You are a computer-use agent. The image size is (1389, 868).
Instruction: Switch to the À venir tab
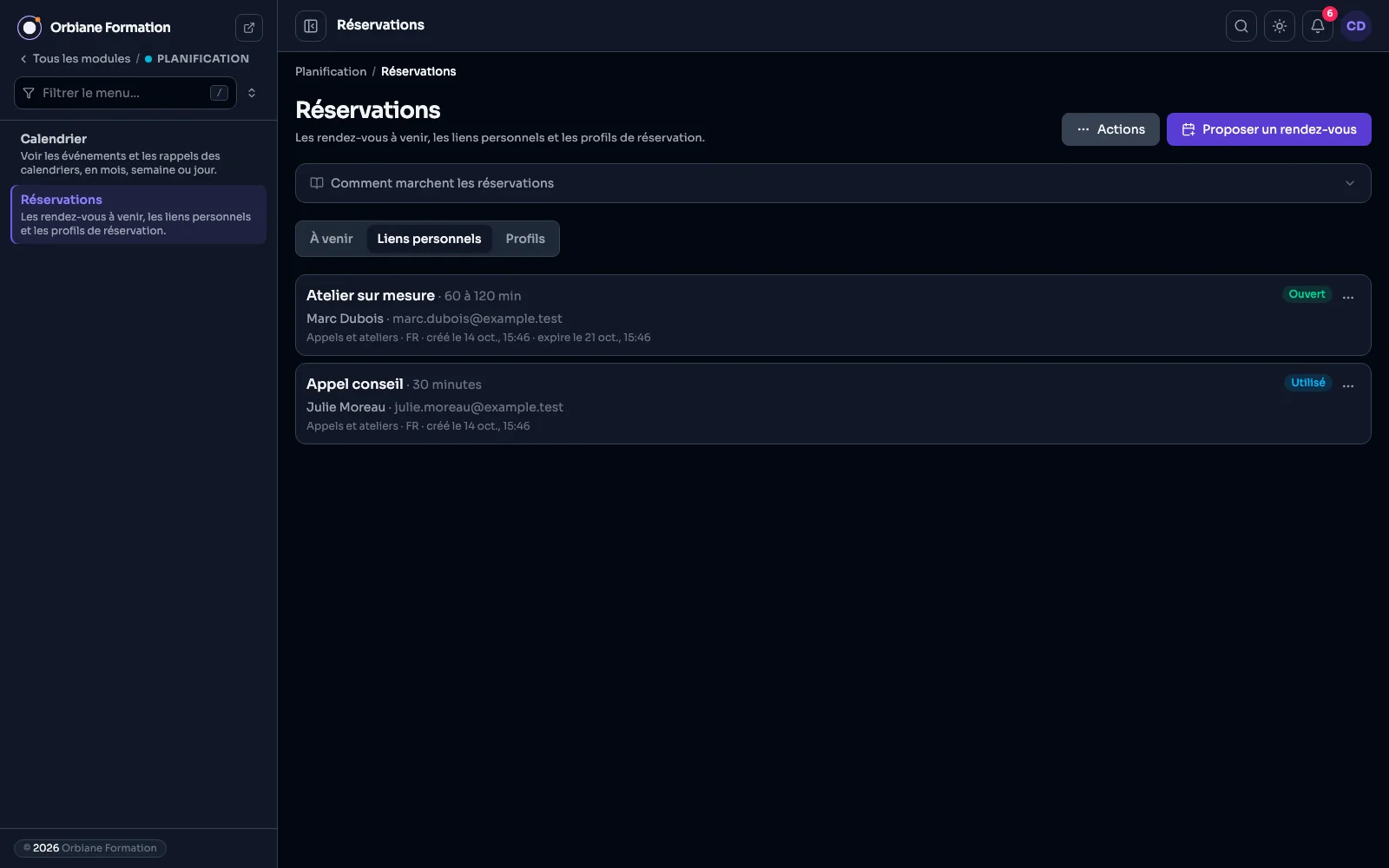click(332, 239)
